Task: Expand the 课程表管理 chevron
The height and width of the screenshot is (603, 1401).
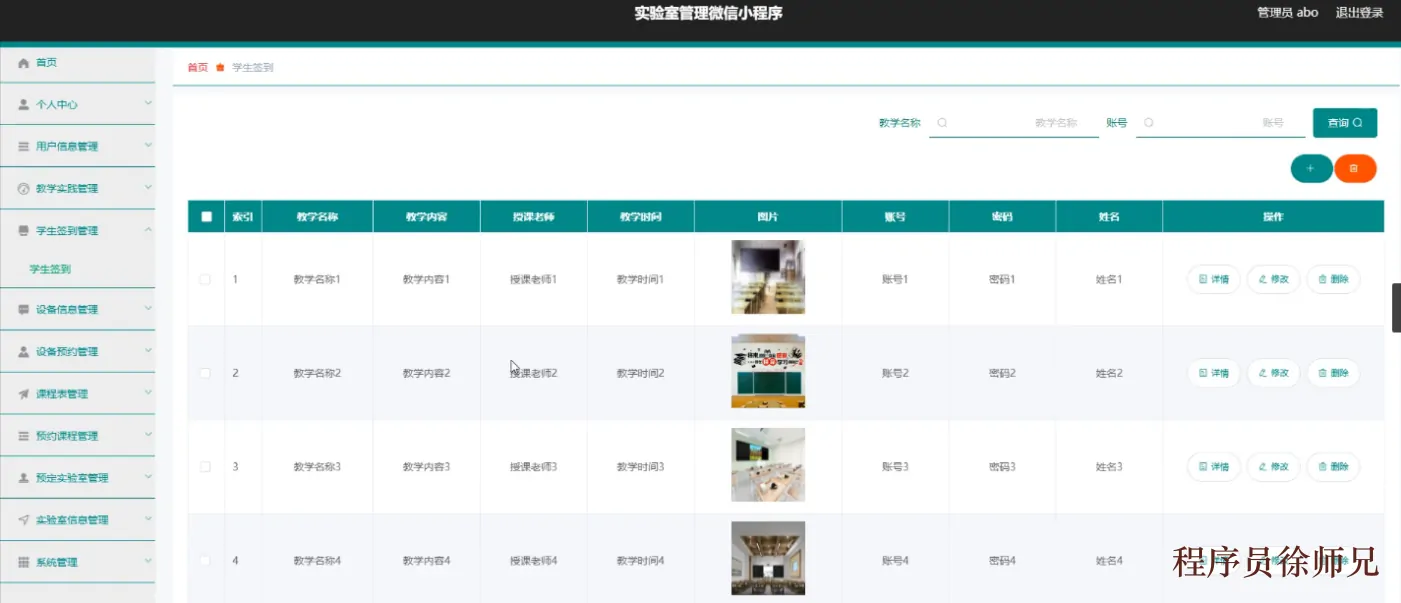Action: click(148, 393)
